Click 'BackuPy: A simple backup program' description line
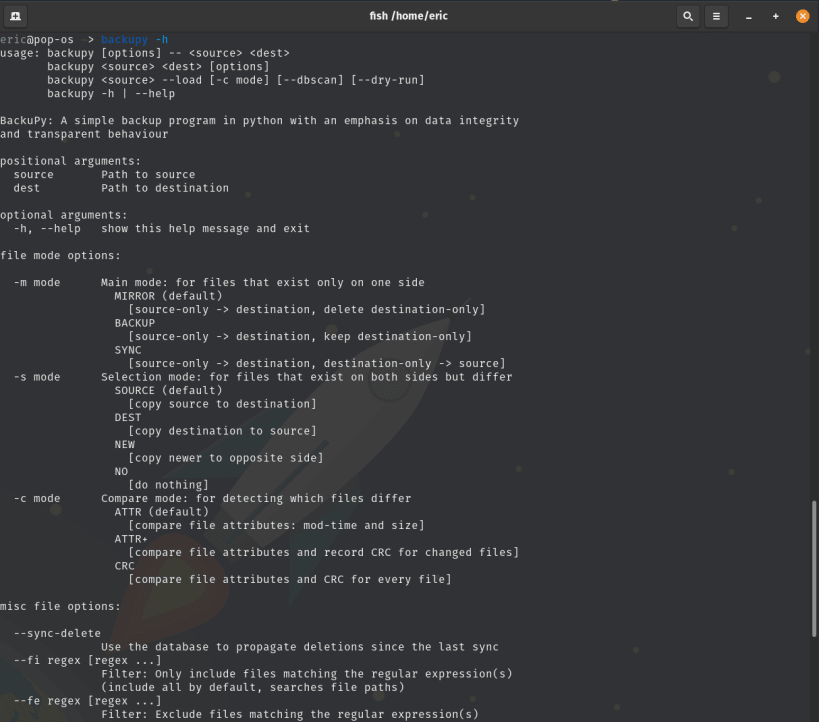The image size is (819, 722). click(x=260, y=121)
